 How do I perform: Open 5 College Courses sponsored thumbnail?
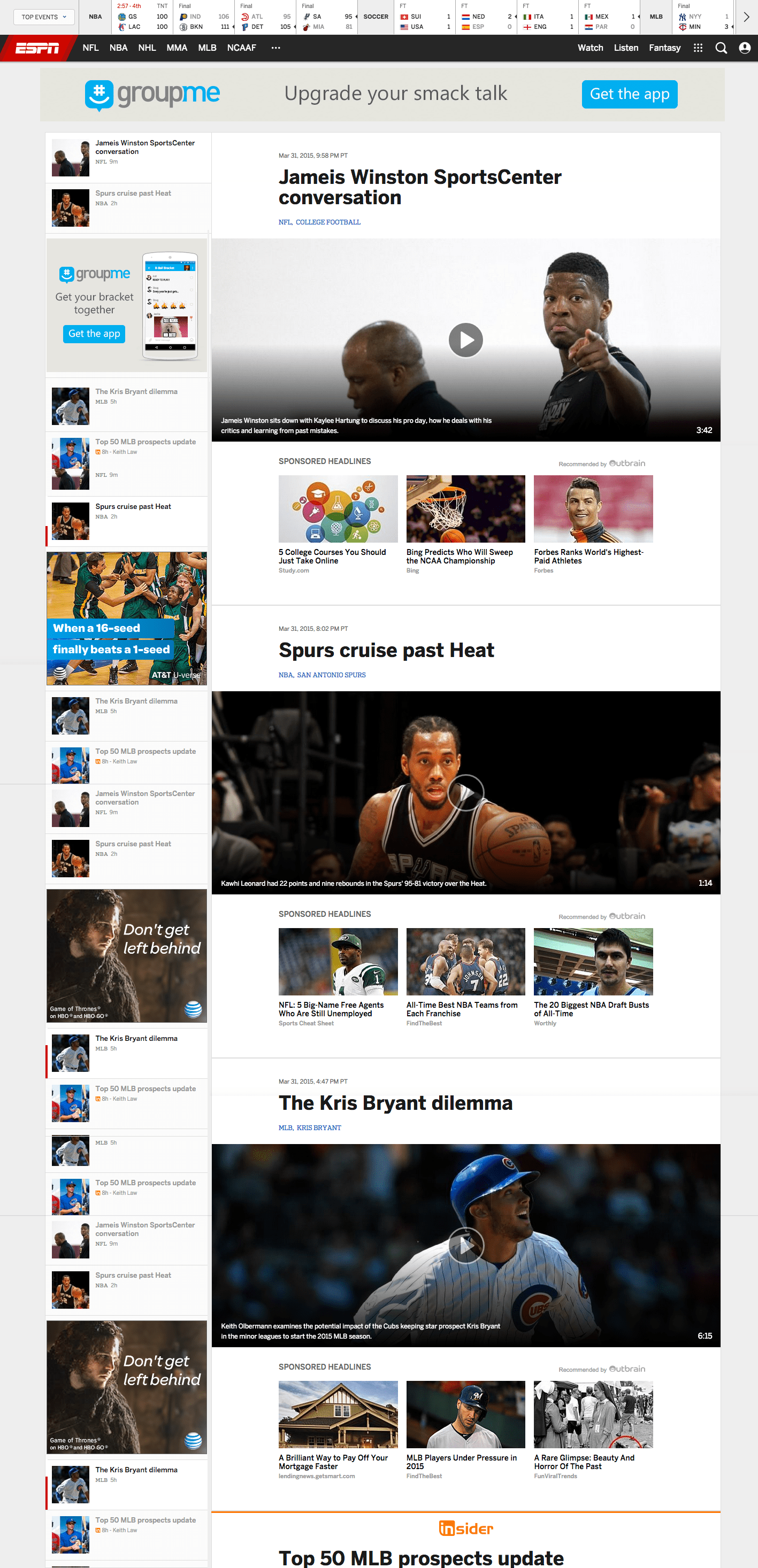pos(338,509)
